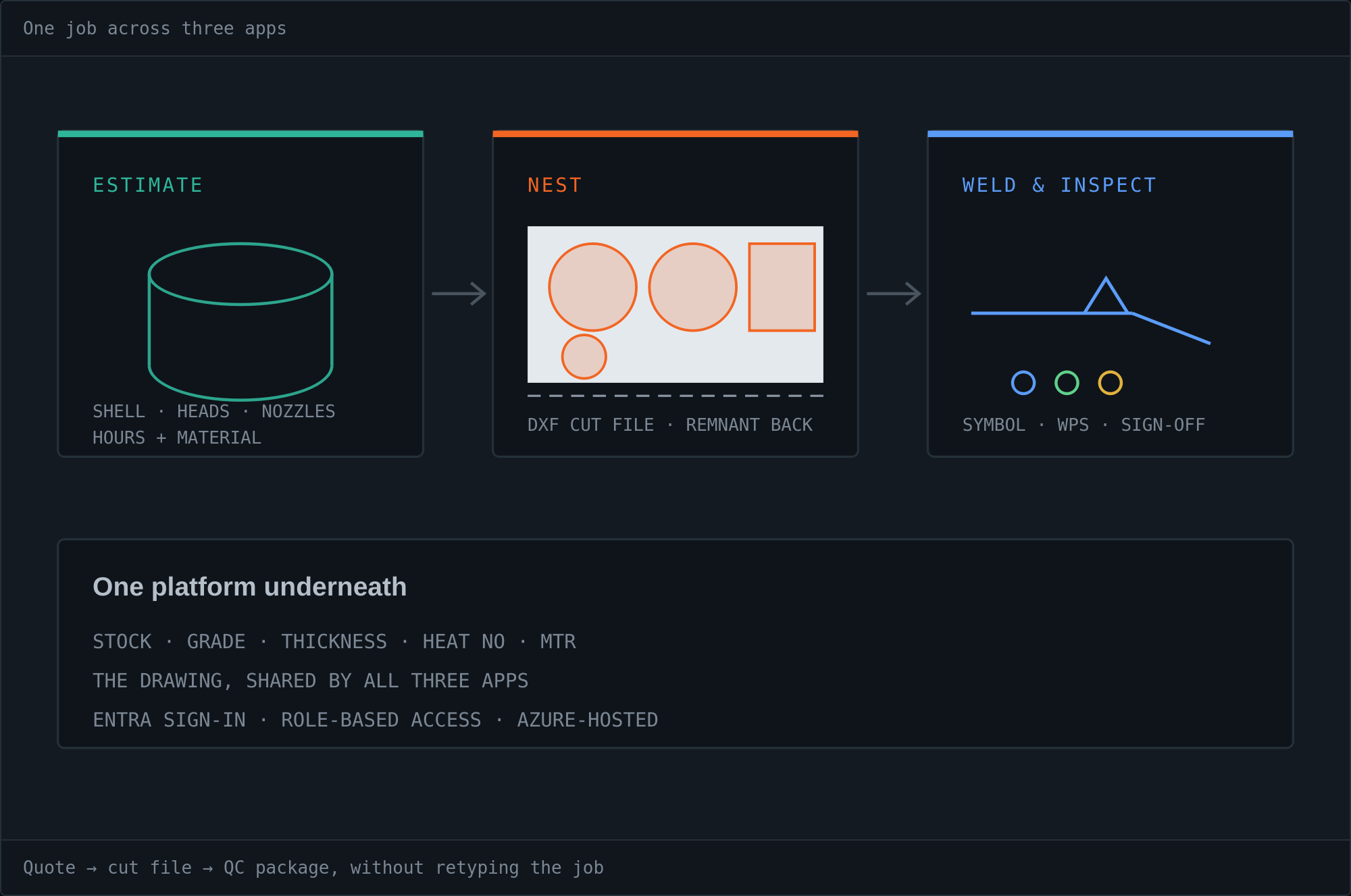
Task: Click 'ENTRA SIGN-IN · ROLE-BASED ACCESS · AZURE-HOSTED' line
Action: click(376, 720)
